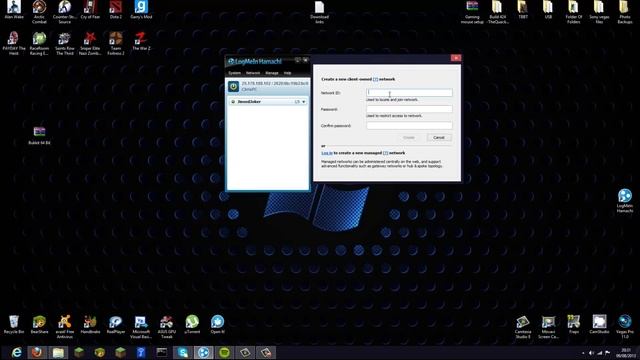Open the Gaming mouse setup desktop icon
The image size is (640, 360).
tap(472, 11)
